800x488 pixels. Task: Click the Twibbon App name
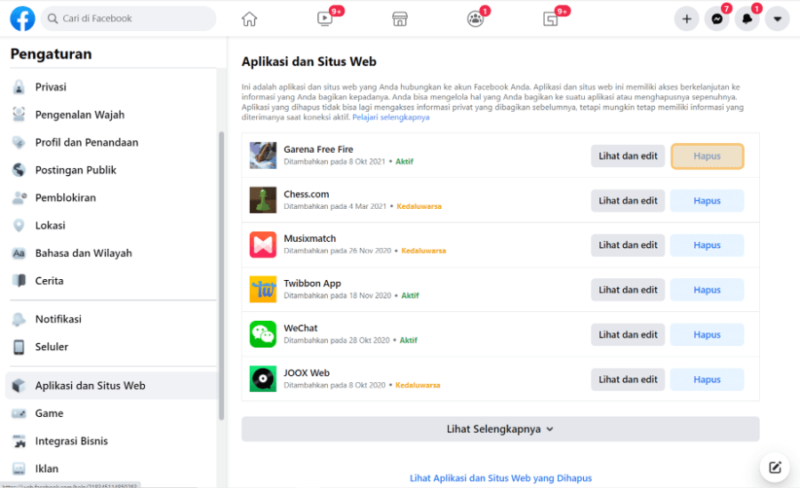point(312,283)
